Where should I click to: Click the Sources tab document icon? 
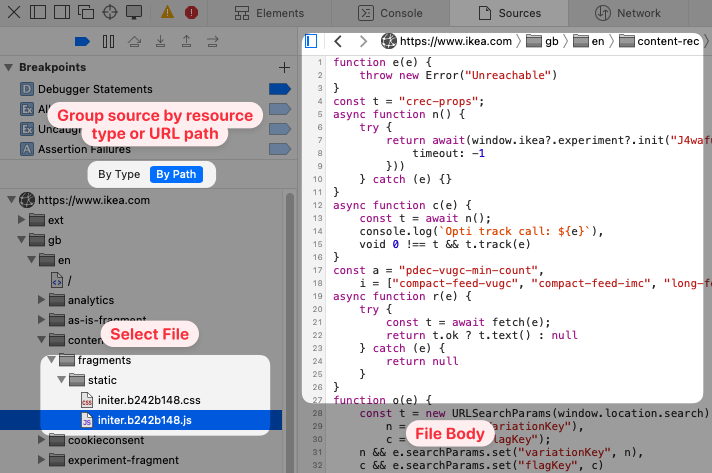[485, 13]
